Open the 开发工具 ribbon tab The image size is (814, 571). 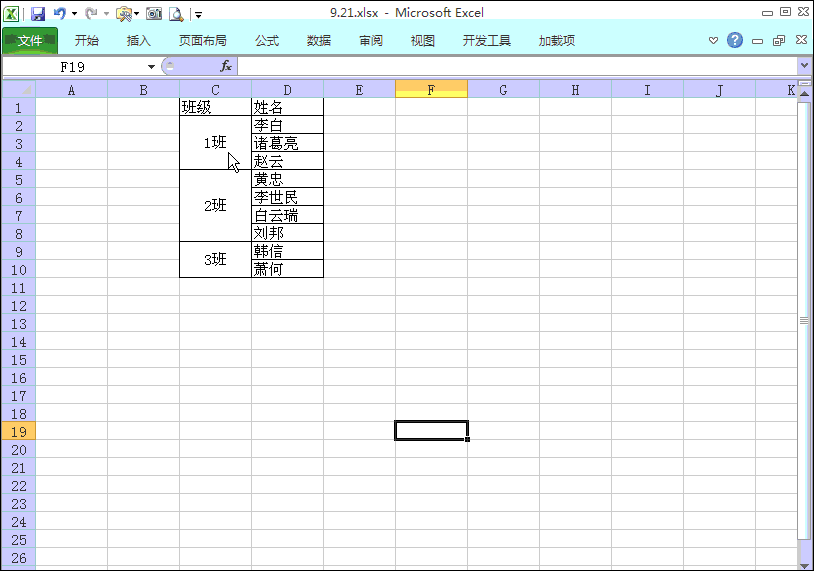point(486,40)
